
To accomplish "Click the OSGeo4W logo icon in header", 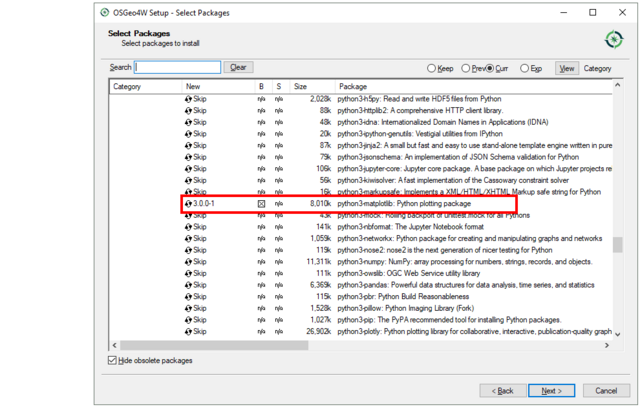I will coord(613,40).
